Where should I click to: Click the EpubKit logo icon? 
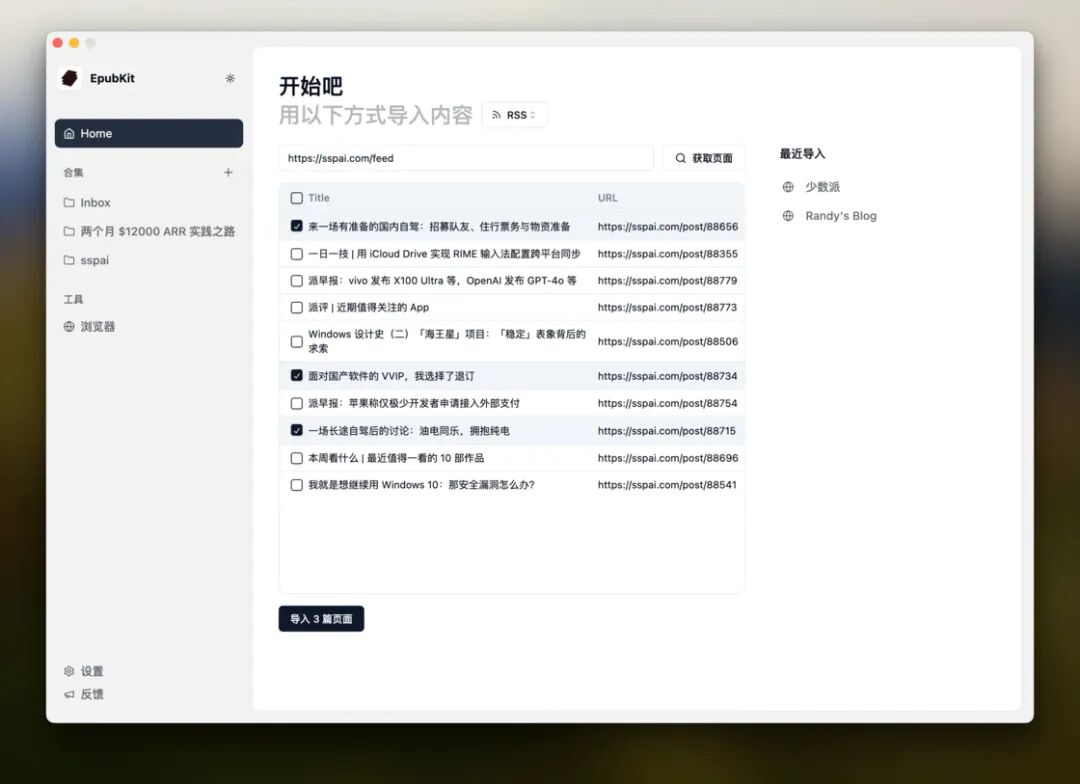tap(70, 78)
